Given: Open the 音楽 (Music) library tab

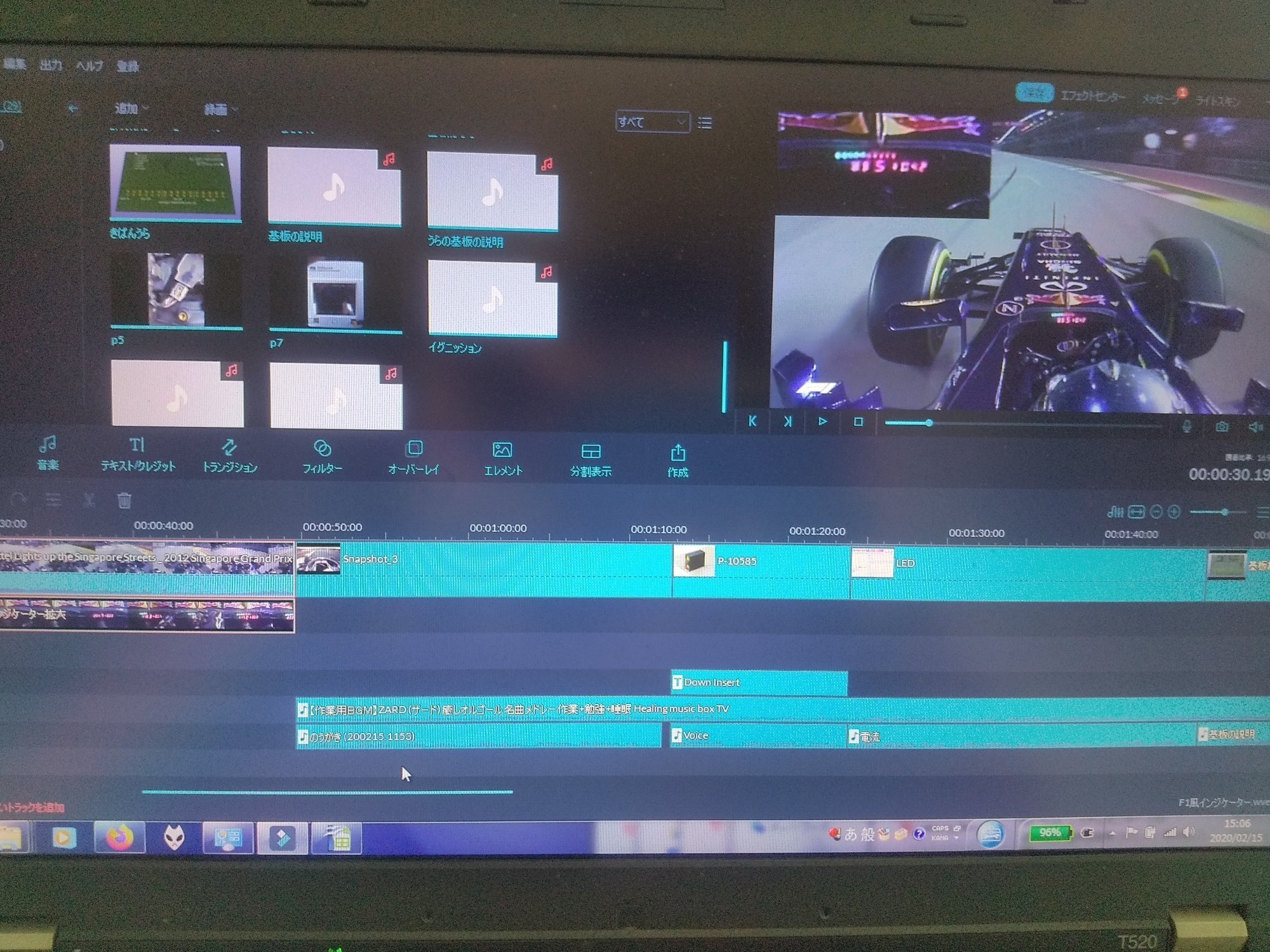Looking at the screenshot, I should pos(48,453).
